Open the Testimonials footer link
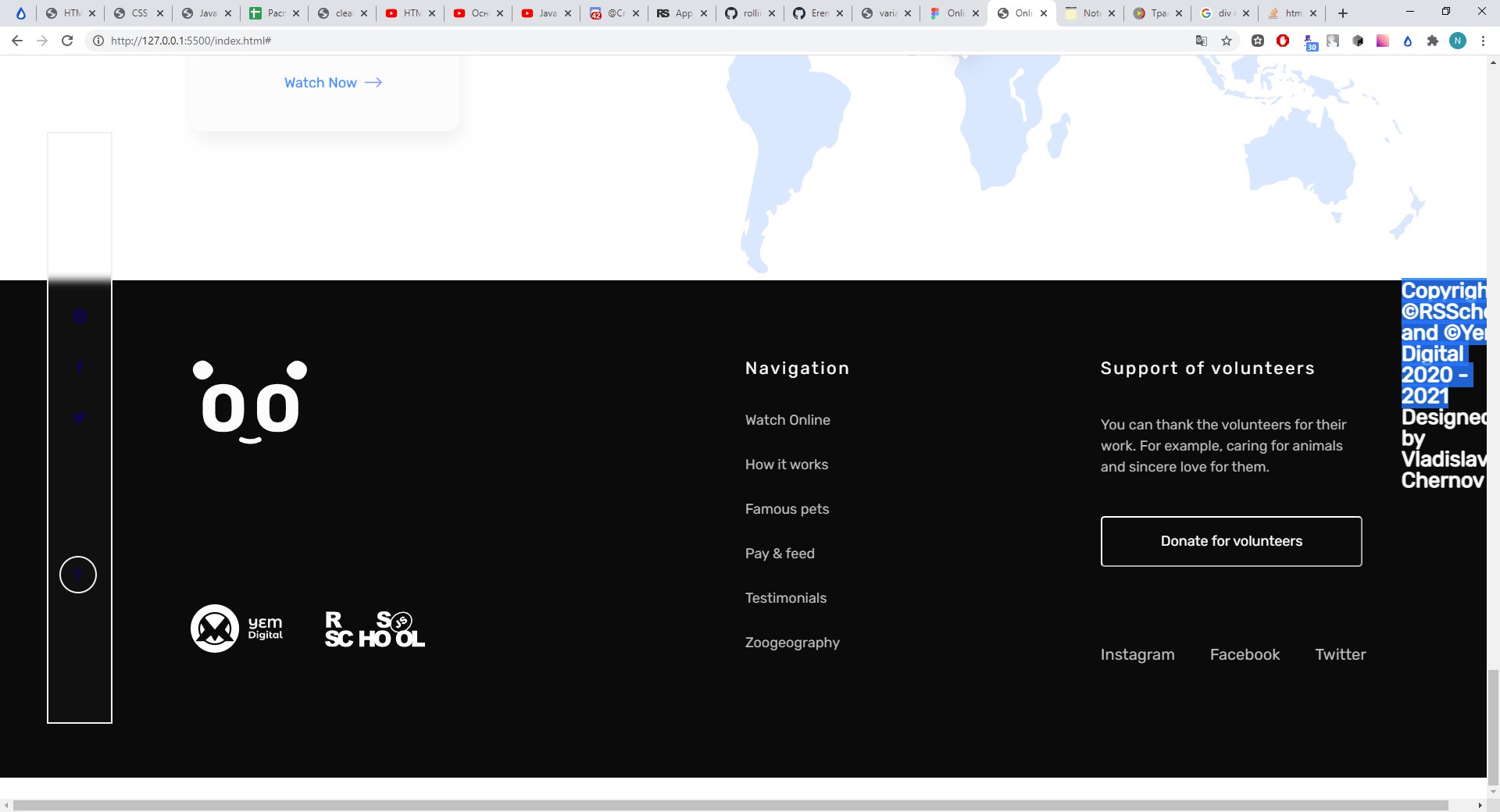 click(x=786, y=598)
